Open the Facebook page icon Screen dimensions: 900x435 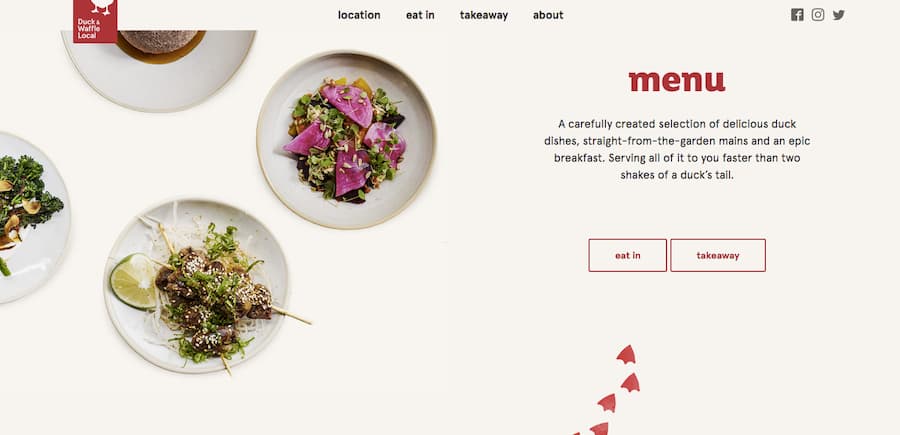click(x=797, y=15)
